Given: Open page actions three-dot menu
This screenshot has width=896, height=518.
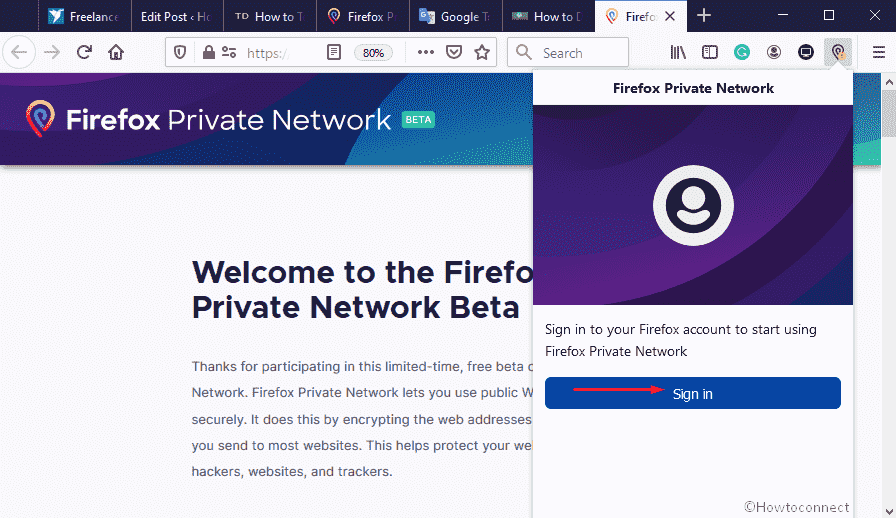Looking at the screenshot, I should point(426,53).
